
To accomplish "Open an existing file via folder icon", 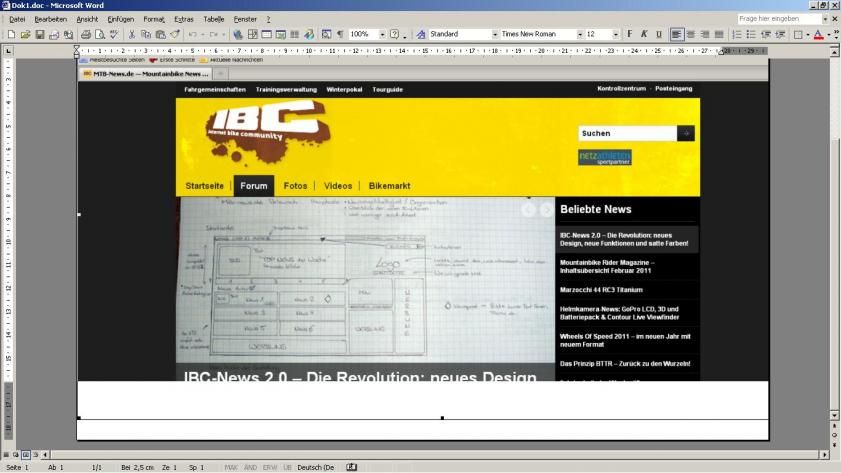I will pyautogui.click(x=25, y=34).
